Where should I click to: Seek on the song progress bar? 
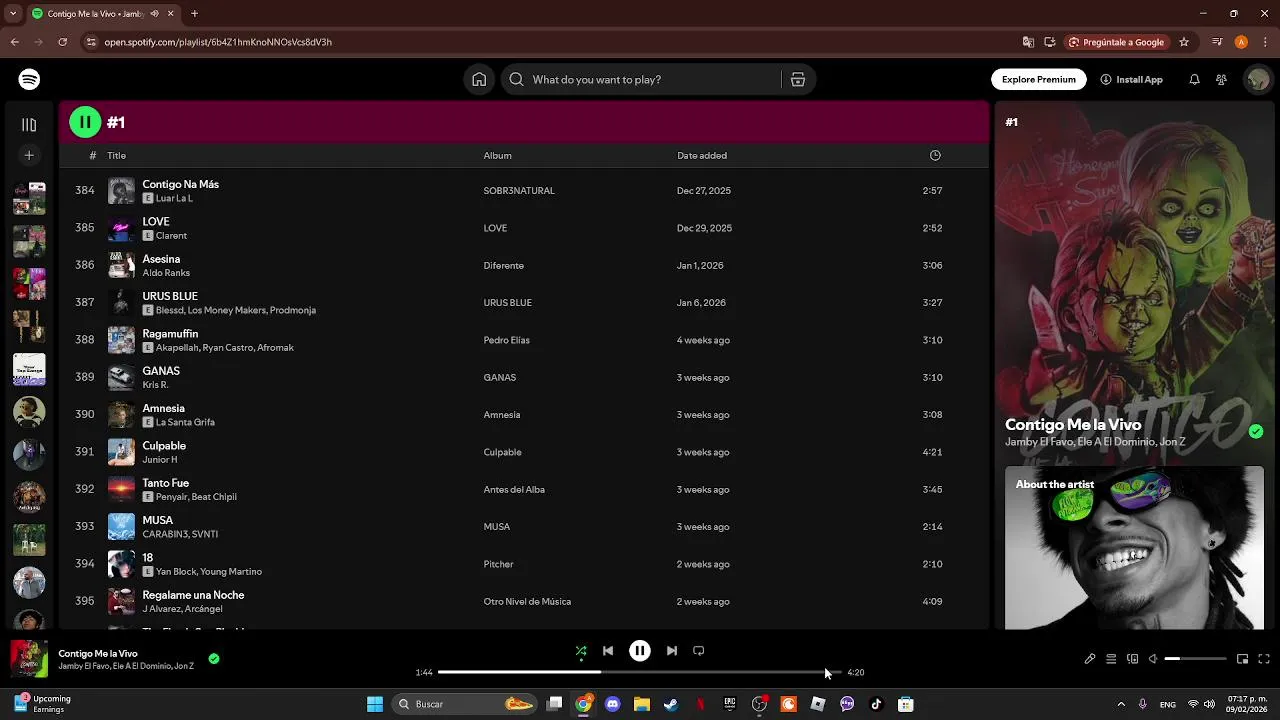tap(640, 672)
